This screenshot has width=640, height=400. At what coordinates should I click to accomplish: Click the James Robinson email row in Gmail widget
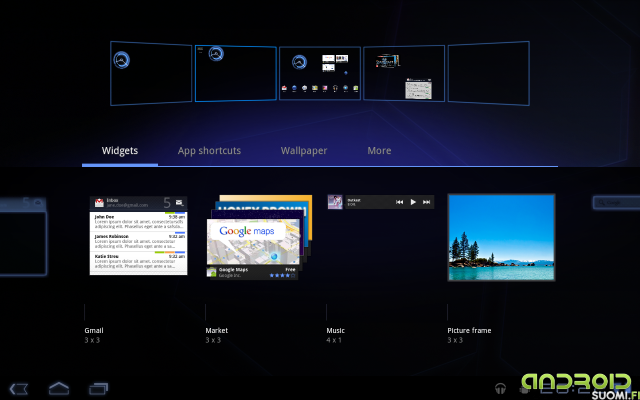coord(139,242)
